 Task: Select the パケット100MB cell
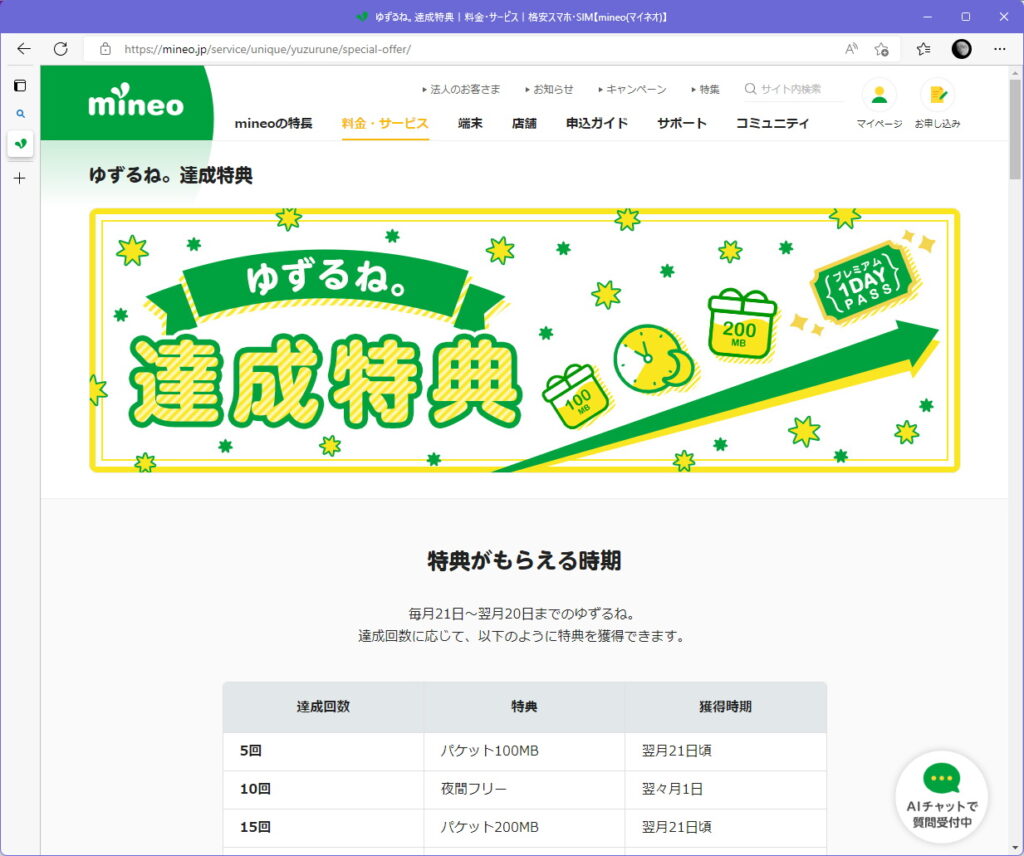[524, 751]
